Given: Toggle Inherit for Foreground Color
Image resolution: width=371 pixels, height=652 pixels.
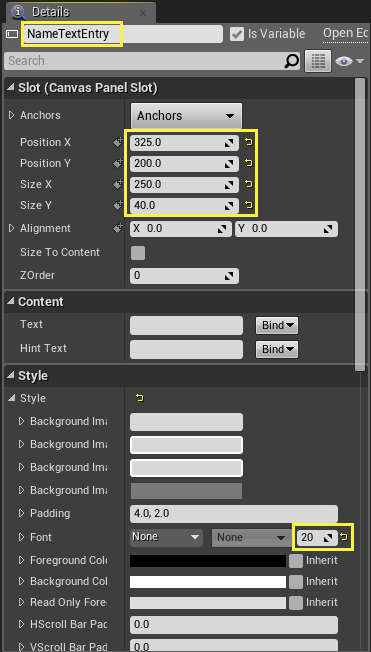Looking at the screenshot, I should (296, 561).
